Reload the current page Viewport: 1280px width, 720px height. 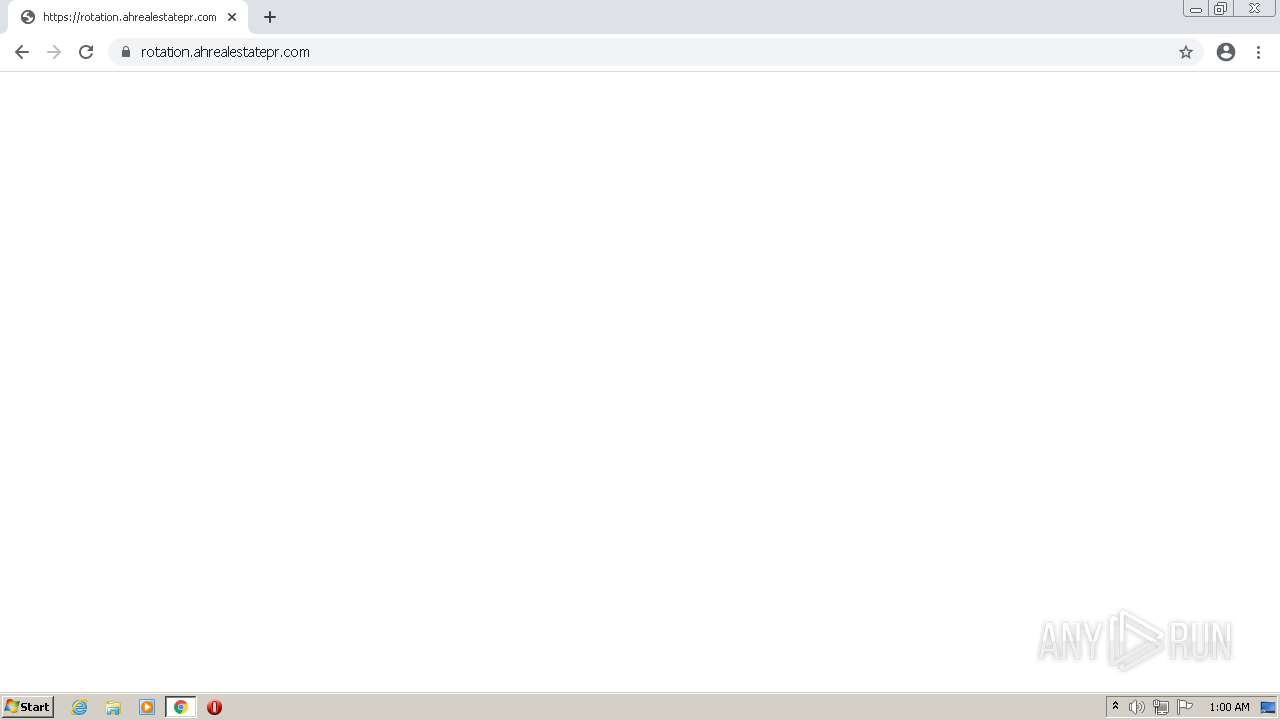coord(86,52)
